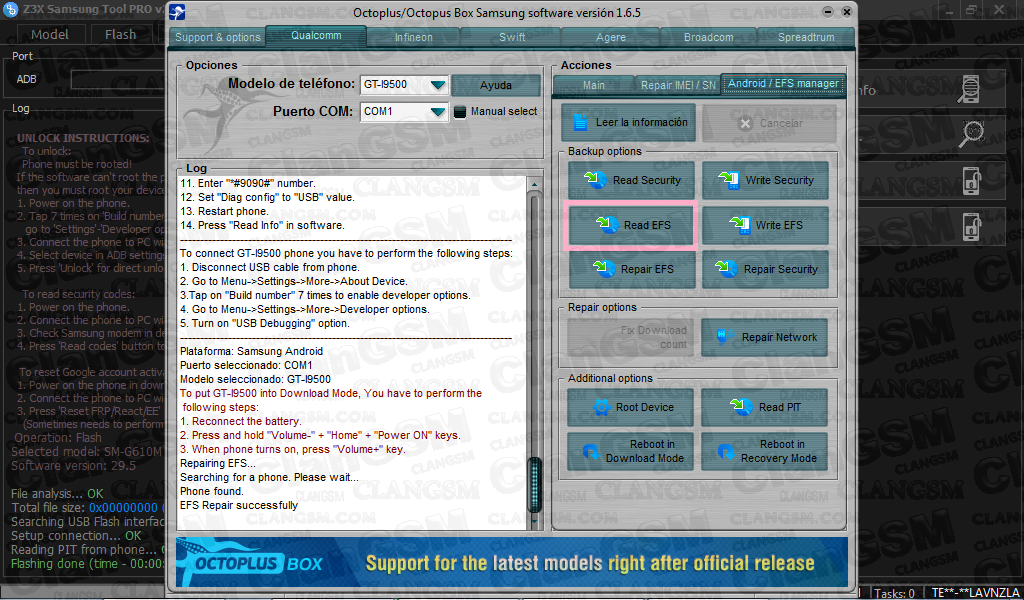
Task: Click the 'Turn on USB Debugging option' log line
Action: pos(264,323)
